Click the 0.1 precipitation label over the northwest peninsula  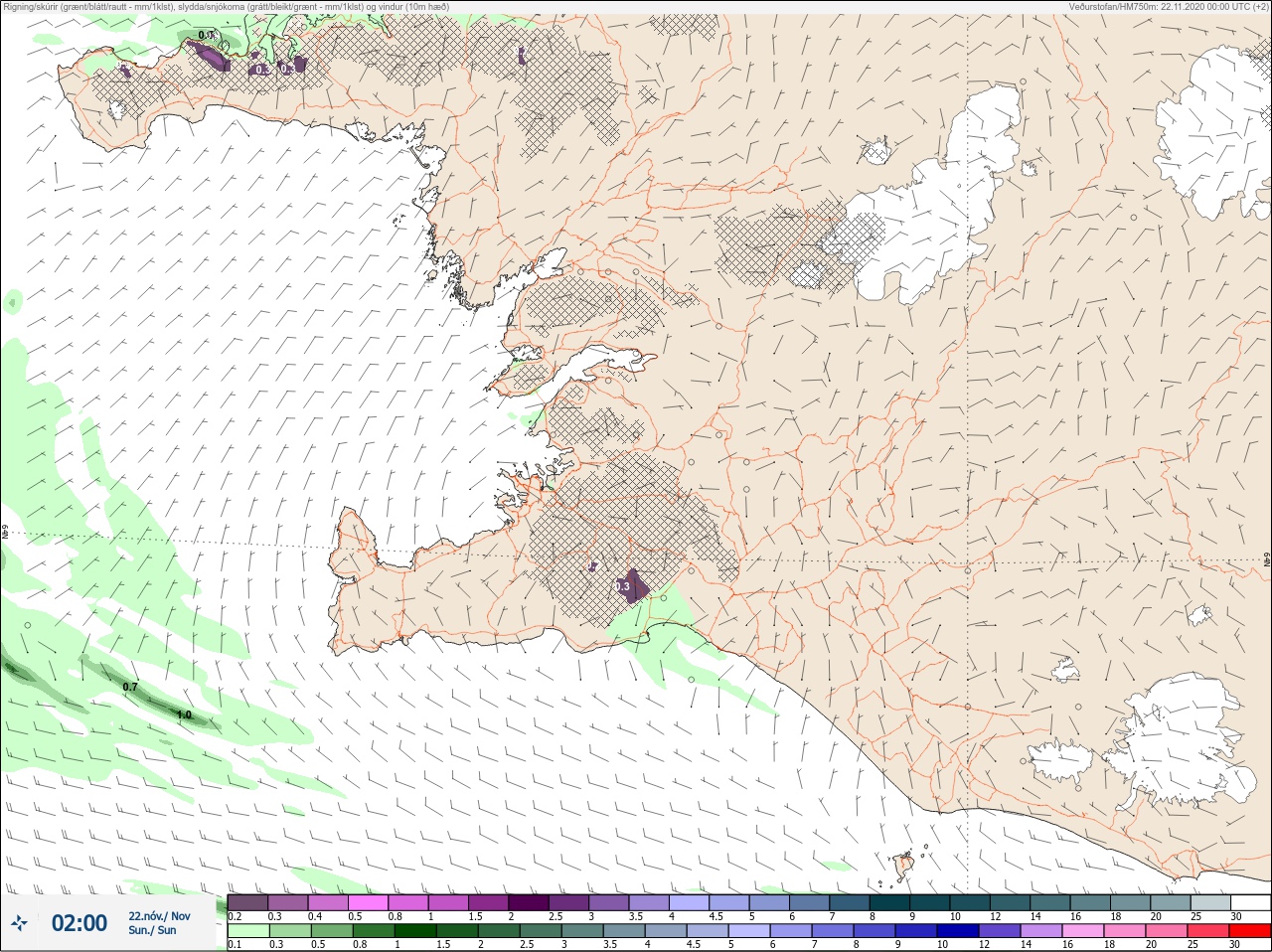click(x=206, y=36)
